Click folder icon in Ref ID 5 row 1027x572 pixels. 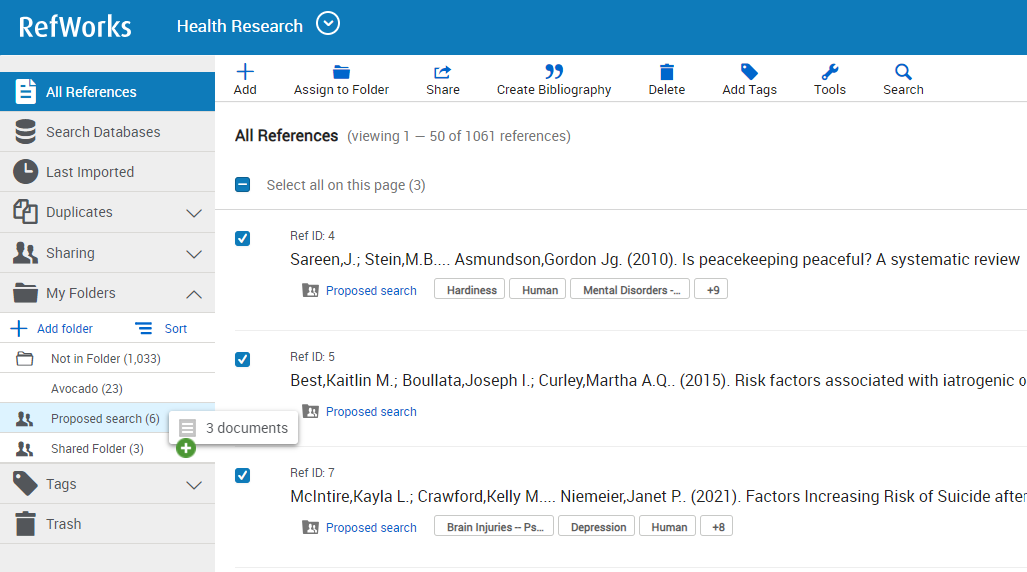310,411
